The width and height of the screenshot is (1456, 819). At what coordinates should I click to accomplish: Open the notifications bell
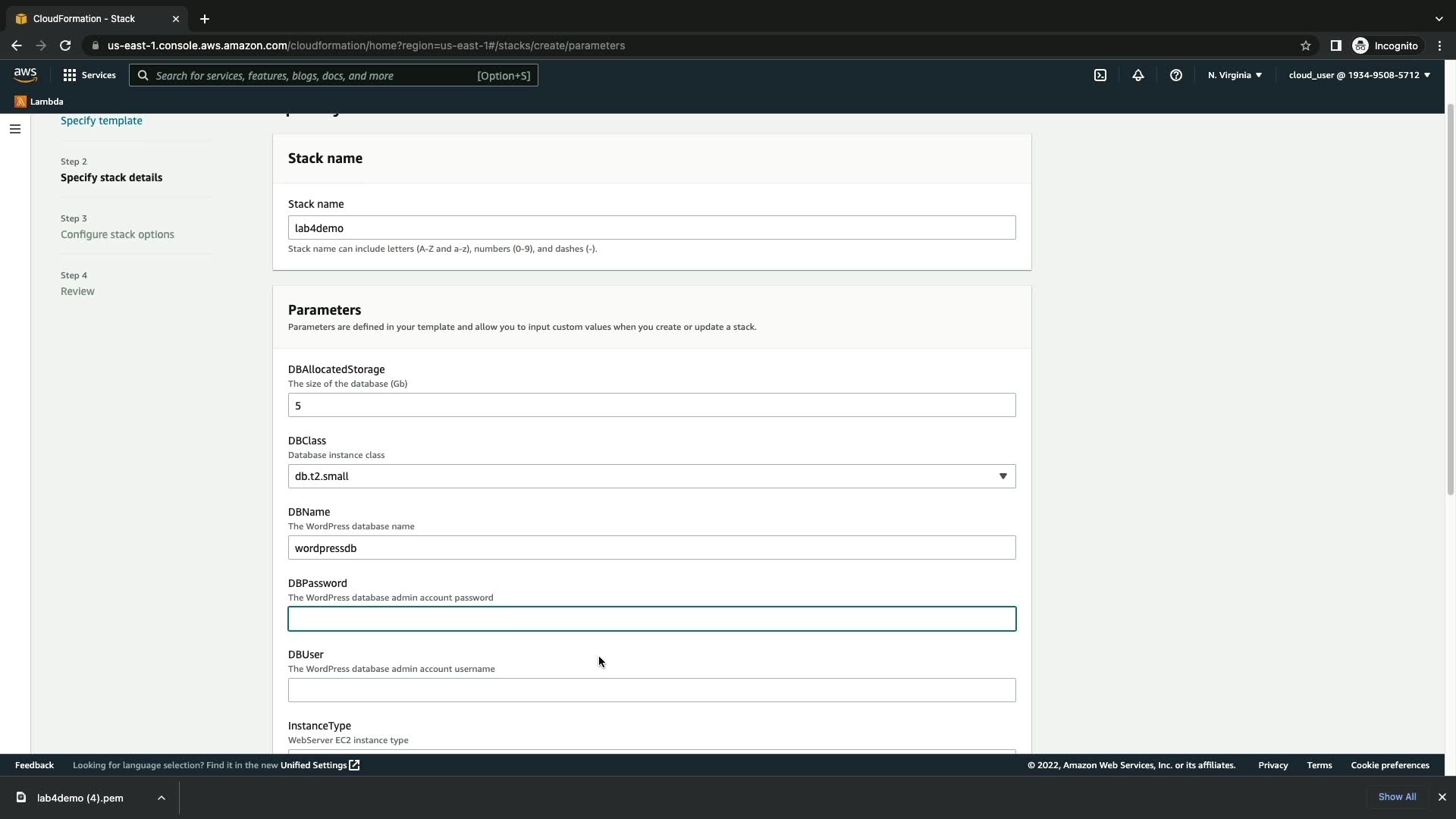(1137, 75)
